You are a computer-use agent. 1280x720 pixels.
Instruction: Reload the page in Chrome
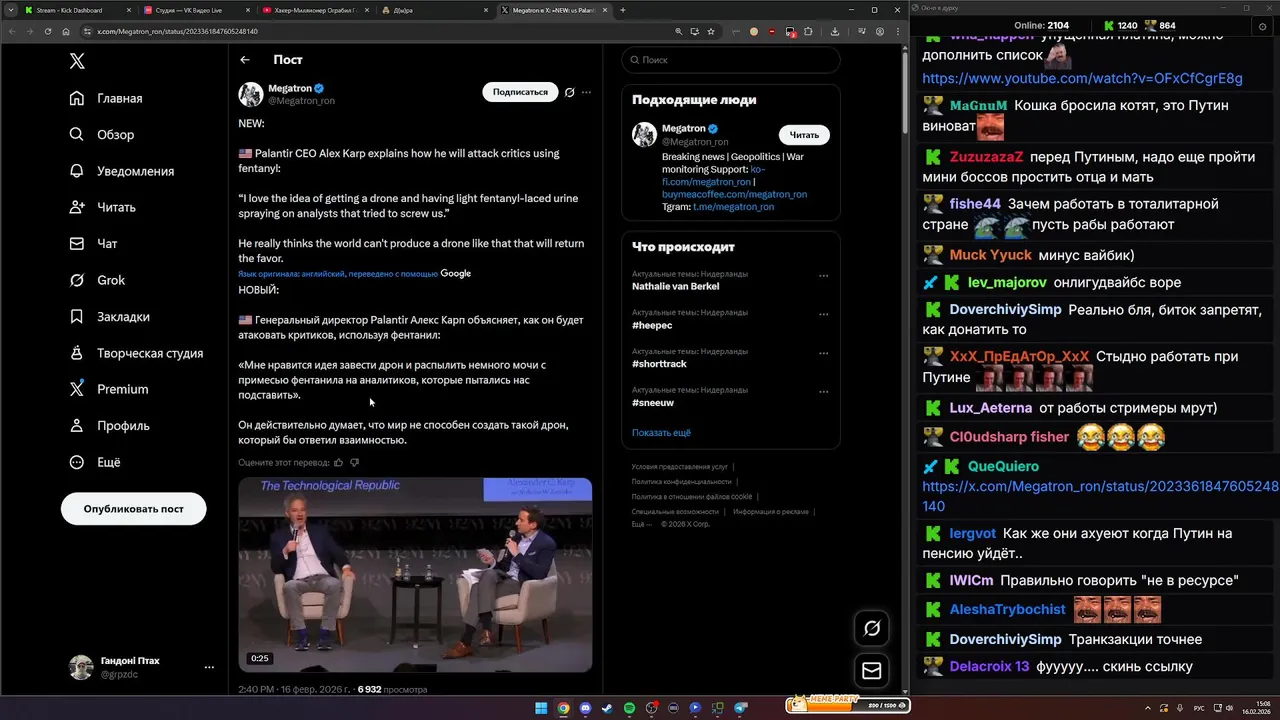48,31
